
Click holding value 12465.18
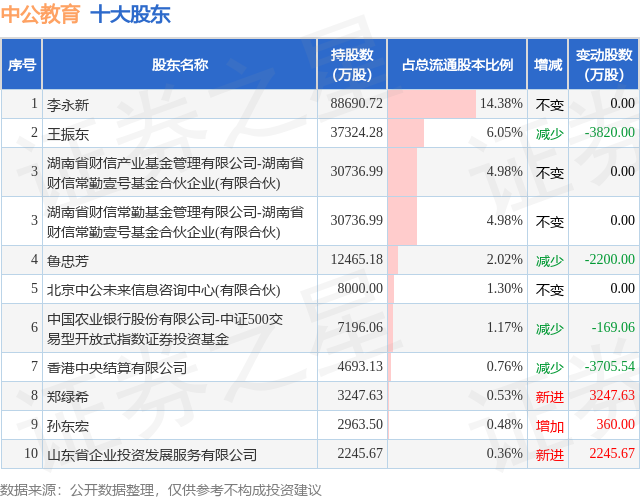[357, 259]
